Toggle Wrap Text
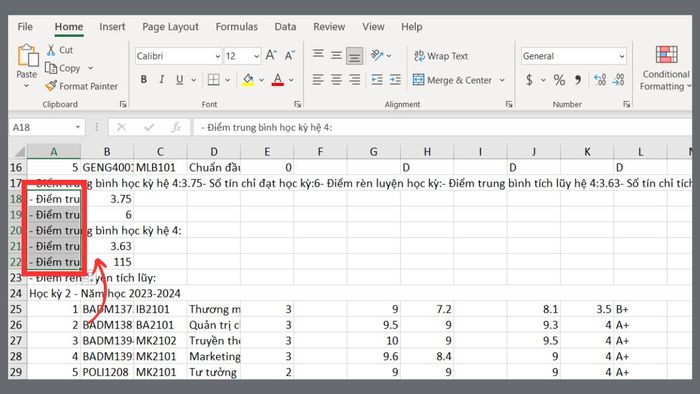The image size is (700, 394). [441, 56]
